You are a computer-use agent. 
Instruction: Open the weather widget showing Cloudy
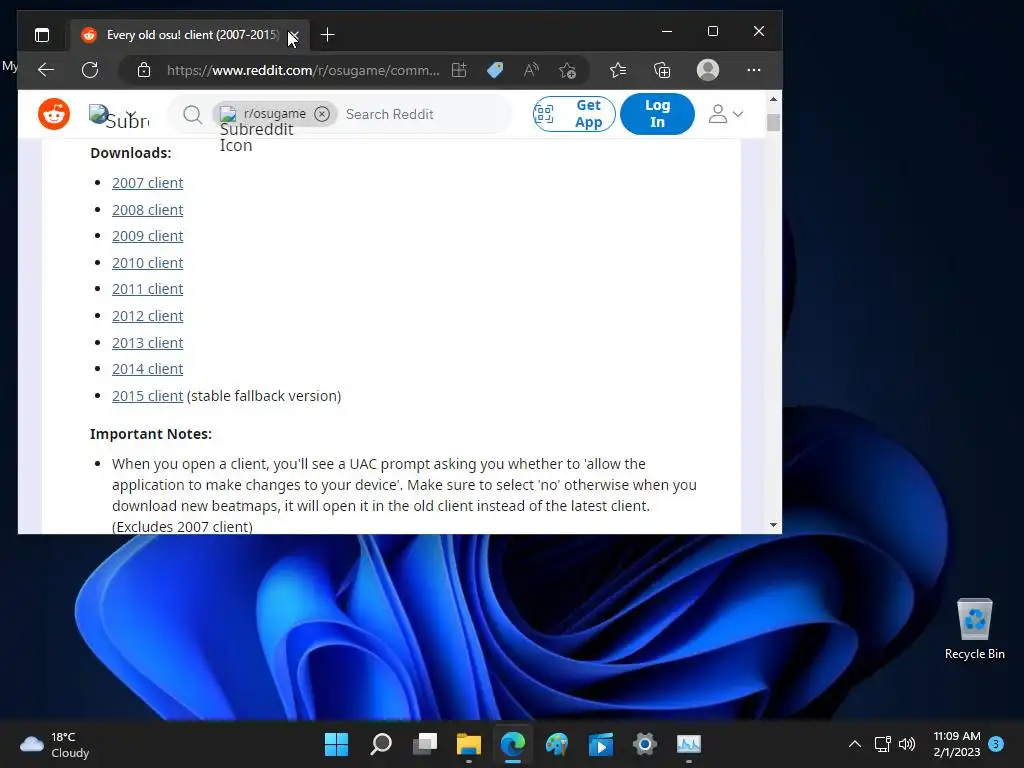pyautogui.click(x=54, y=744)
